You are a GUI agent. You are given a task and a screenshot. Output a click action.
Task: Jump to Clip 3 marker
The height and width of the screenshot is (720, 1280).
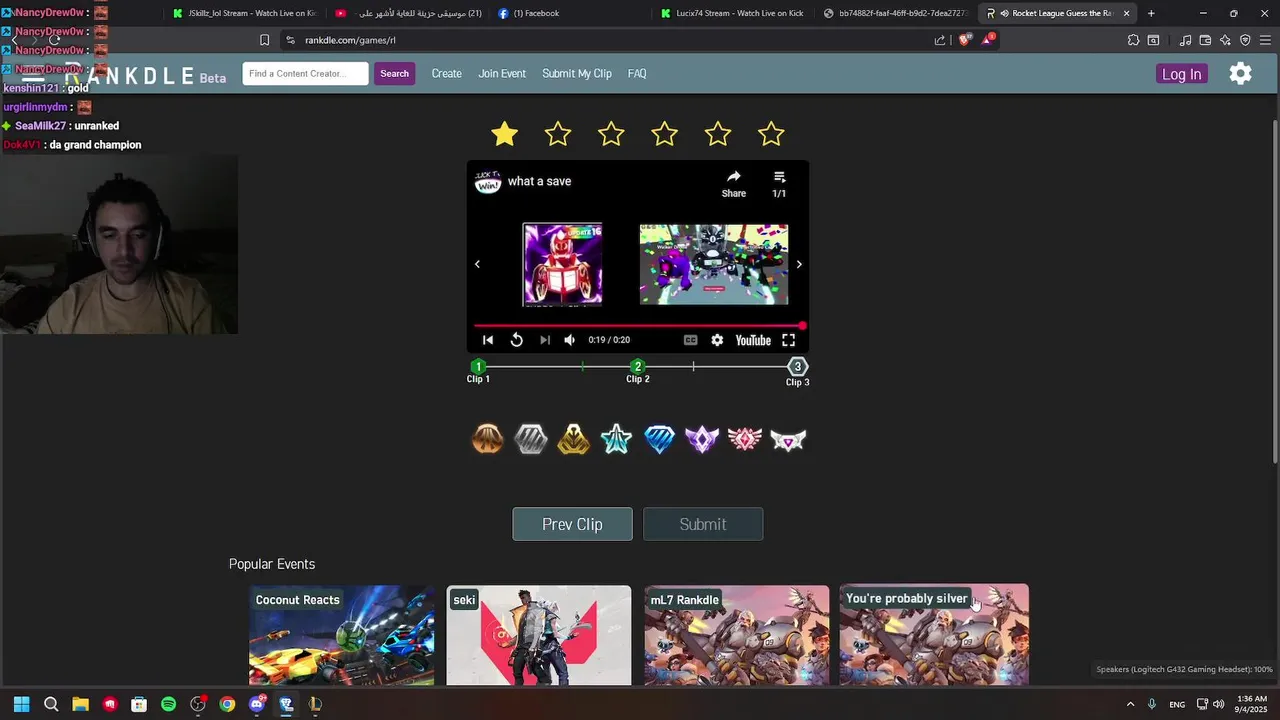pyautogui.click(x=797, y=367)
